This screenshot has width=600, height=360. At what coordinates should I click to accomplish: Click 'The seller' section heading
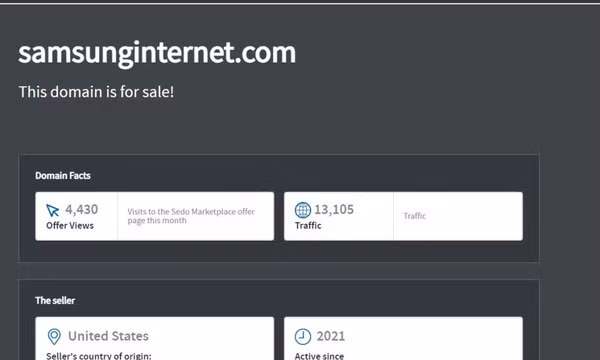point(55,301)
